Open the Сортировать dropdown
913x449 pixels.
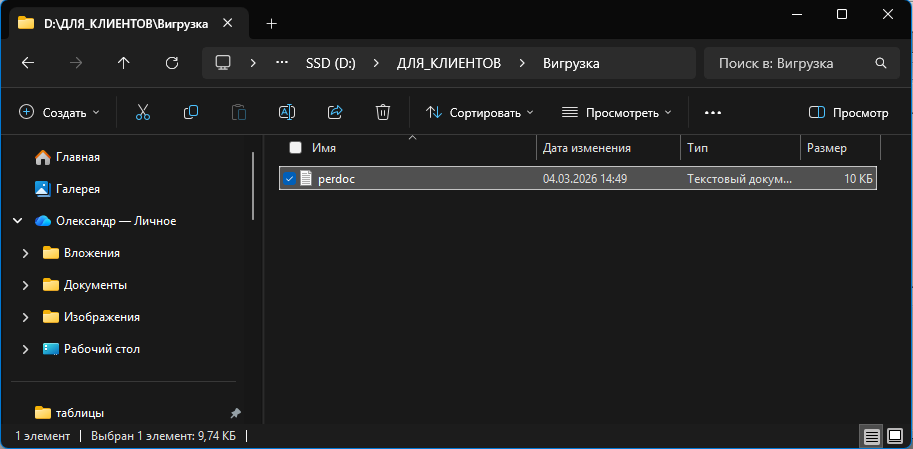[480, 113]
